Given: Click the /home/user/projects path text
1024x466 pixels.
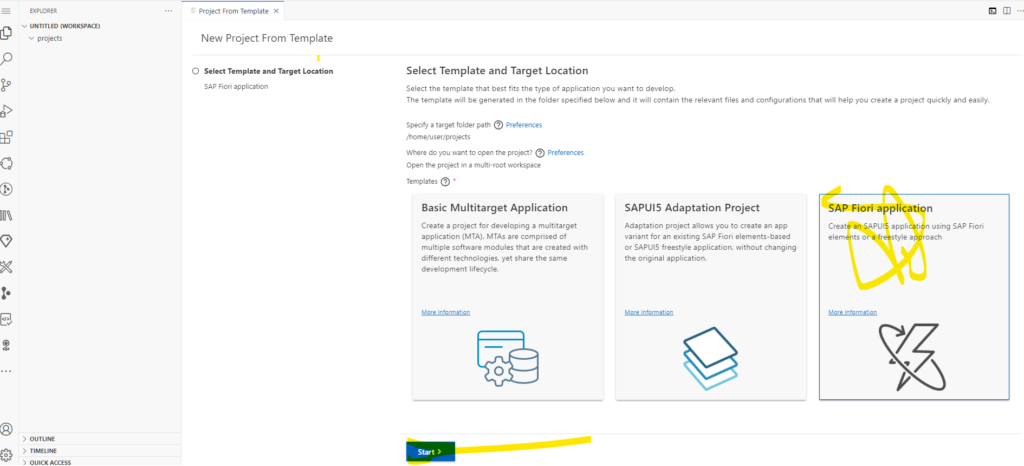Looking at the screenshot, I should pyautogui.click(x=438, y=137).
